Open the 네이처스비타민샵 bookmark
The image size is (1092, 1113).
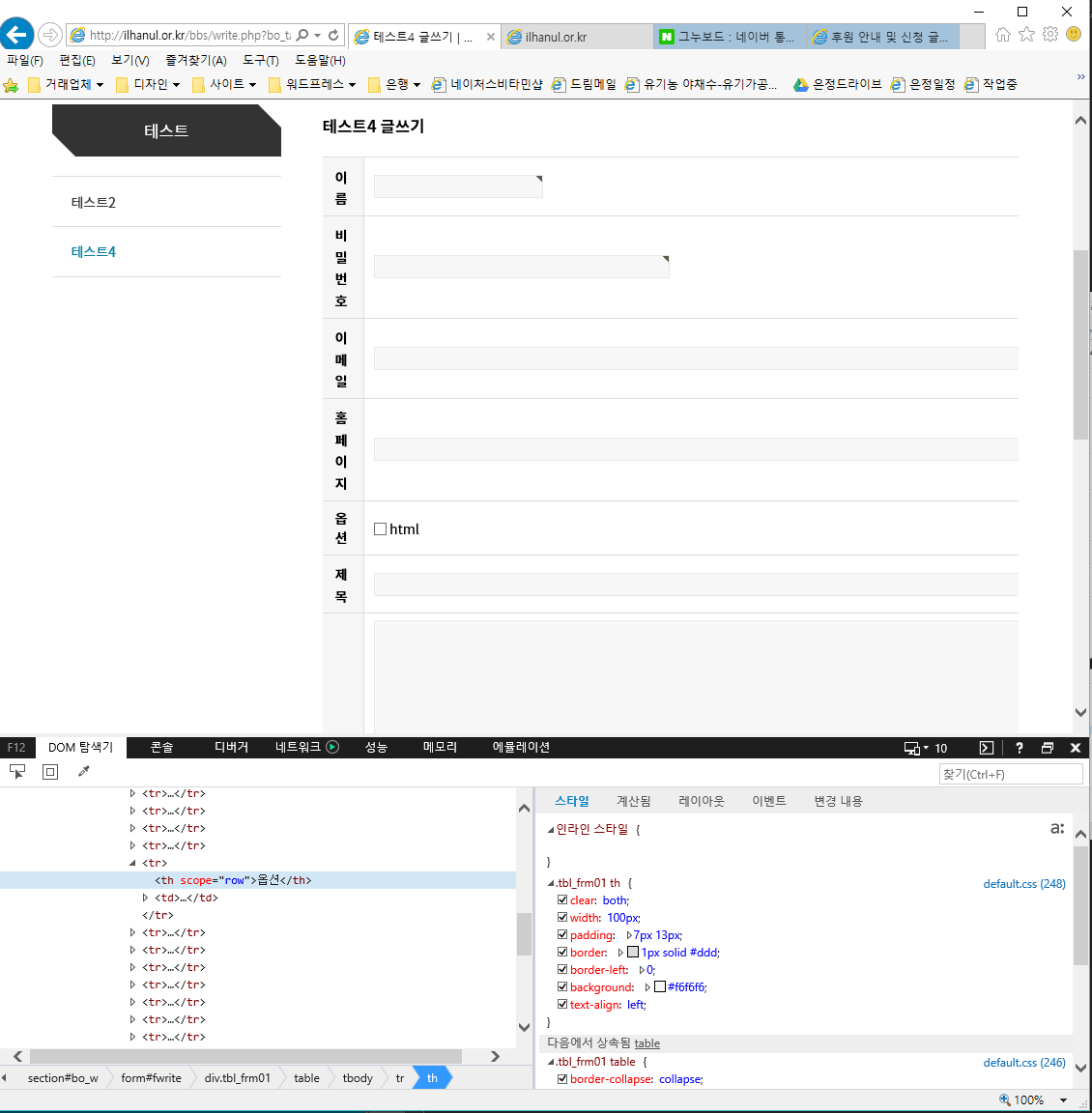[487, 84]
